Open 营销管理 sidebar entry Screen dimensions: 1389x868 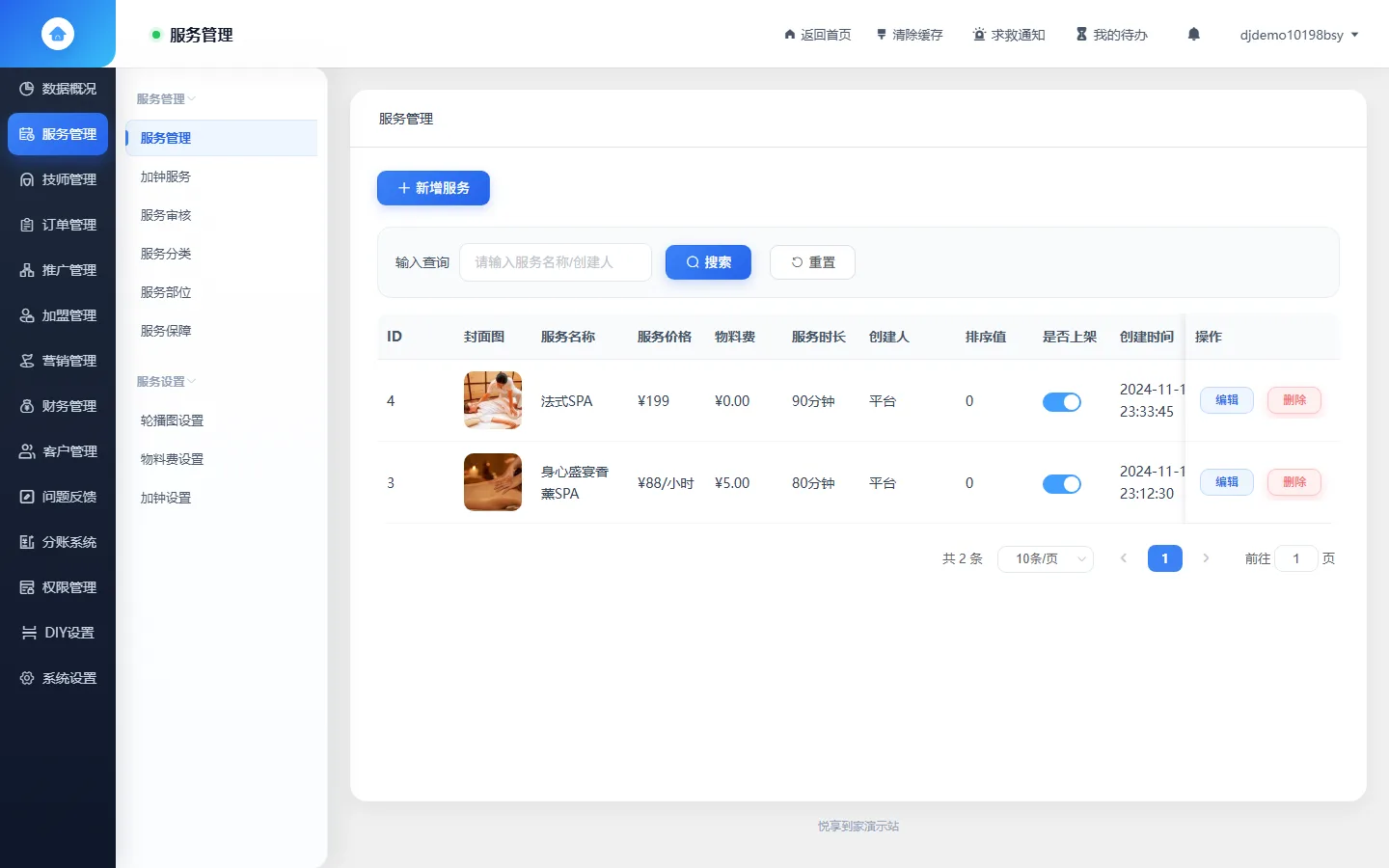coord(58,361)
